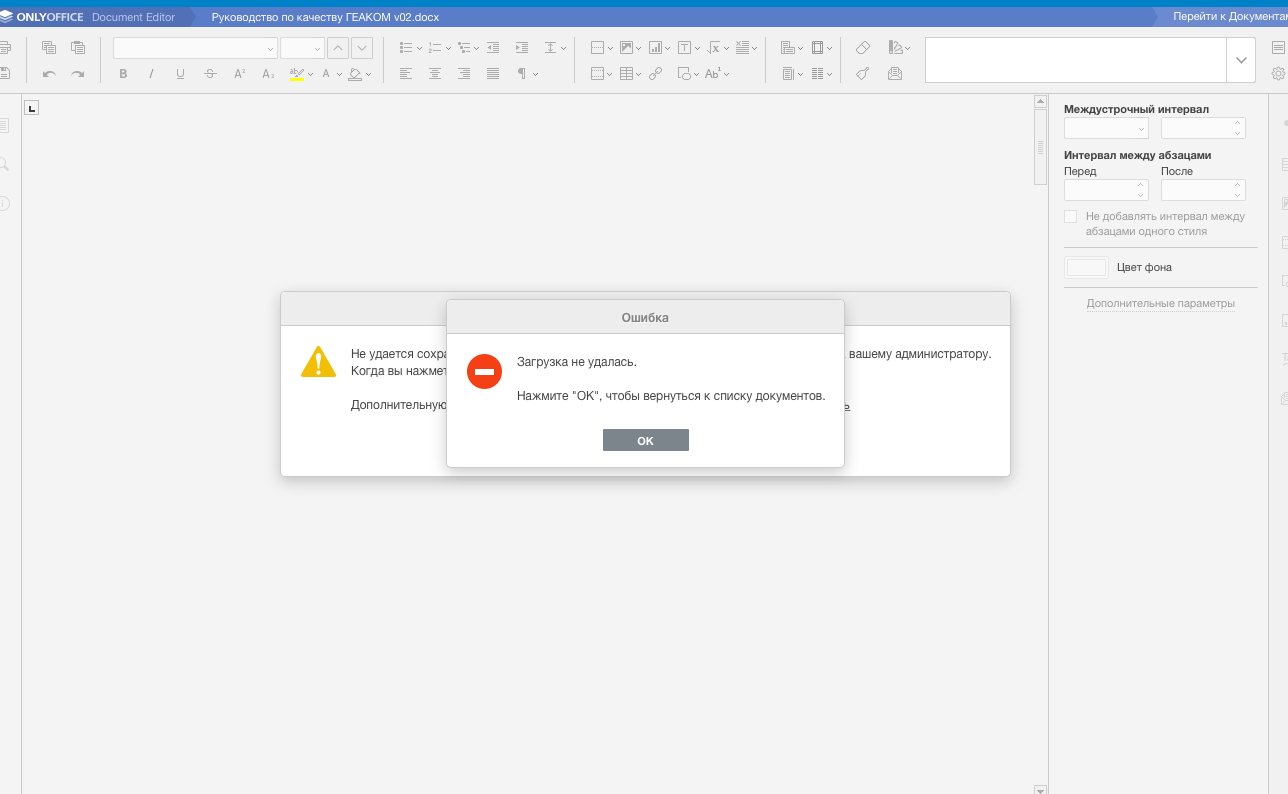Print the document
This screenshot has height=794, width=1288.
6,47
